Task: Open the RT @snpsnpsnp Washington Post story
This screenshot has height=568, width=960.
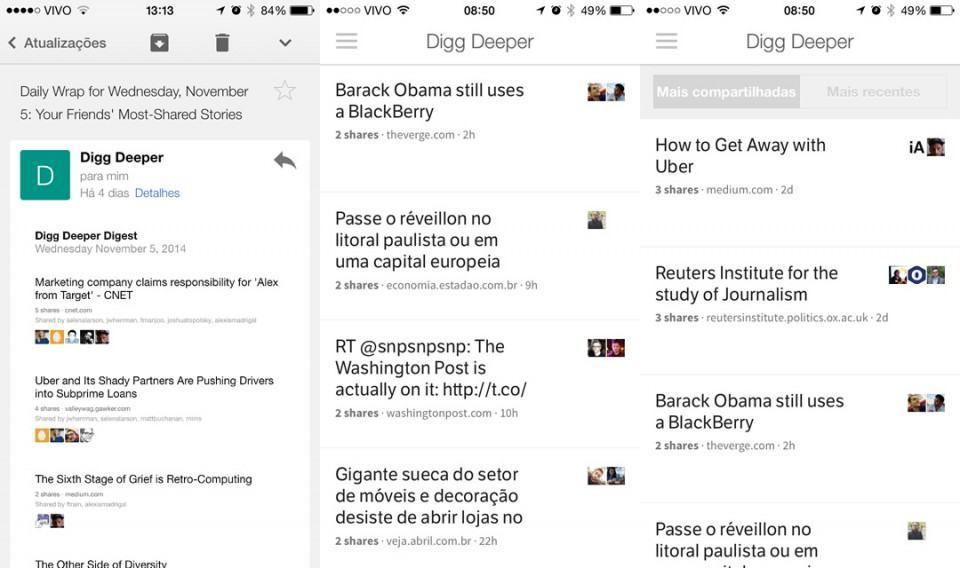Action: point(430,368)
